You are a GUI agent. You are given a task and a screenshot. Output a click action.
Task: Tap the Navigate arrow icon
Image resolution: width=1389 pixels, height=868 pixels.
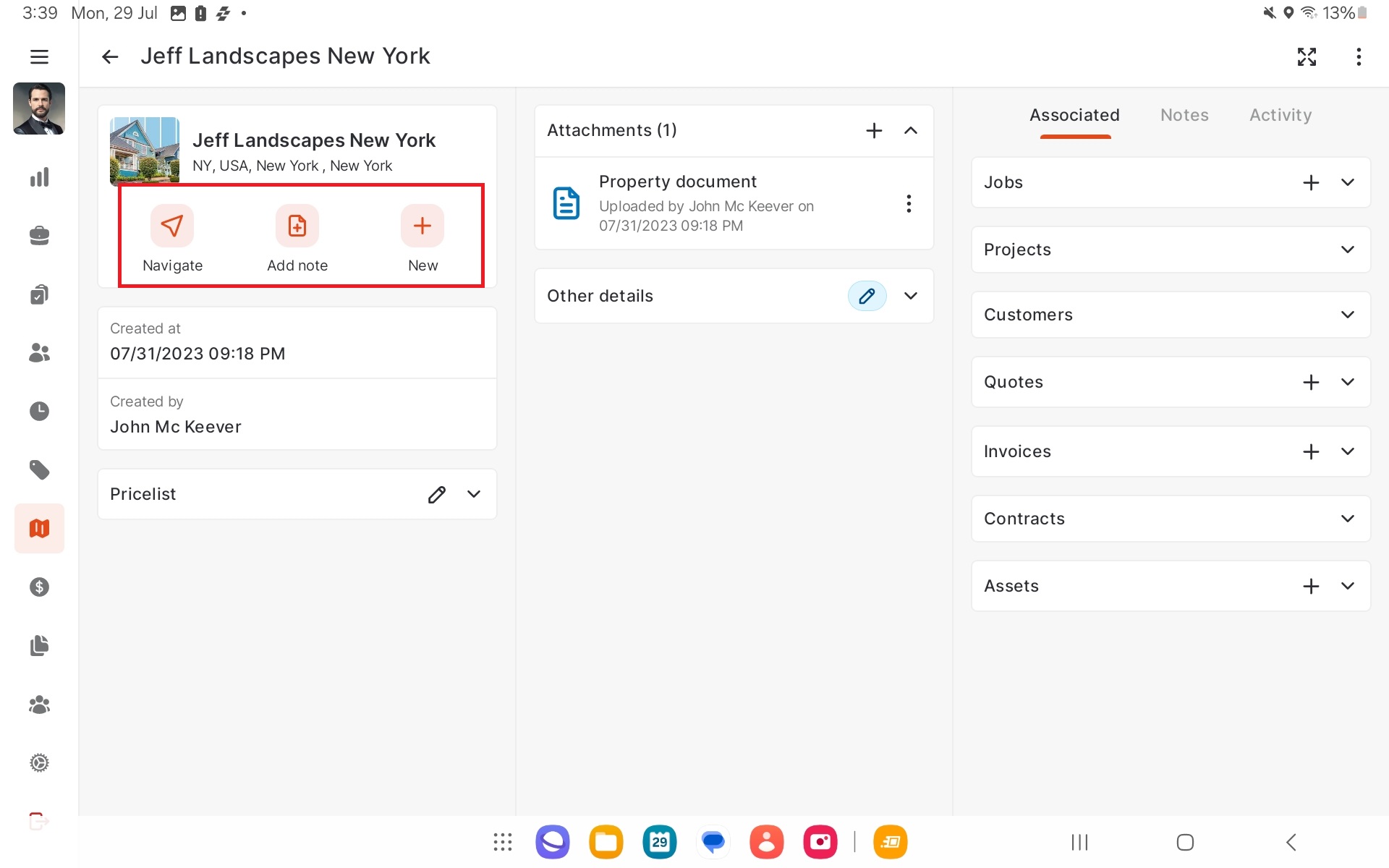click(x=172, y=226)
